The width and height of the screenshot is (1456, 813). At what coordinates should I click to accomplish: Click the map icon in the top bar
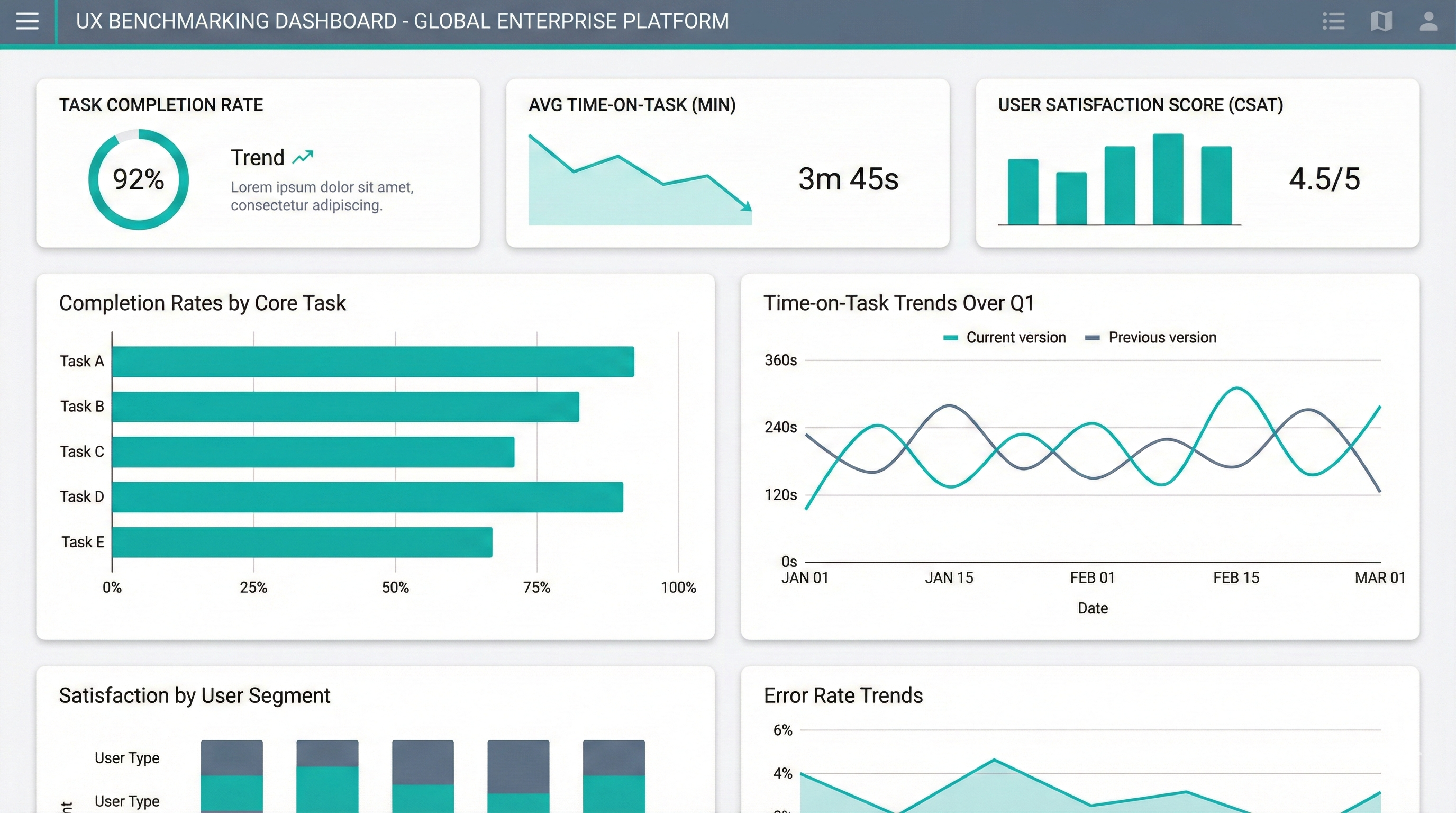(x=1381, y=21)
